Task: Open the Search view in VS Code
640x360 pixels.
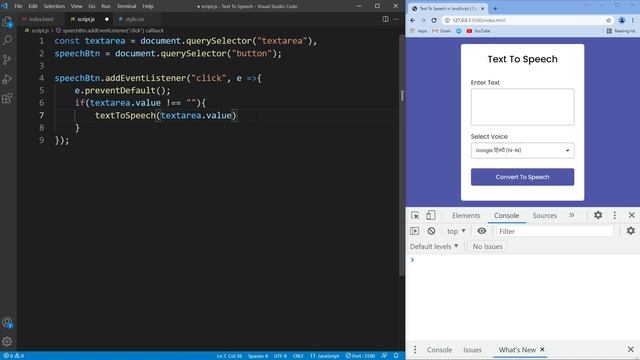Action: click(x=7, y=40)
